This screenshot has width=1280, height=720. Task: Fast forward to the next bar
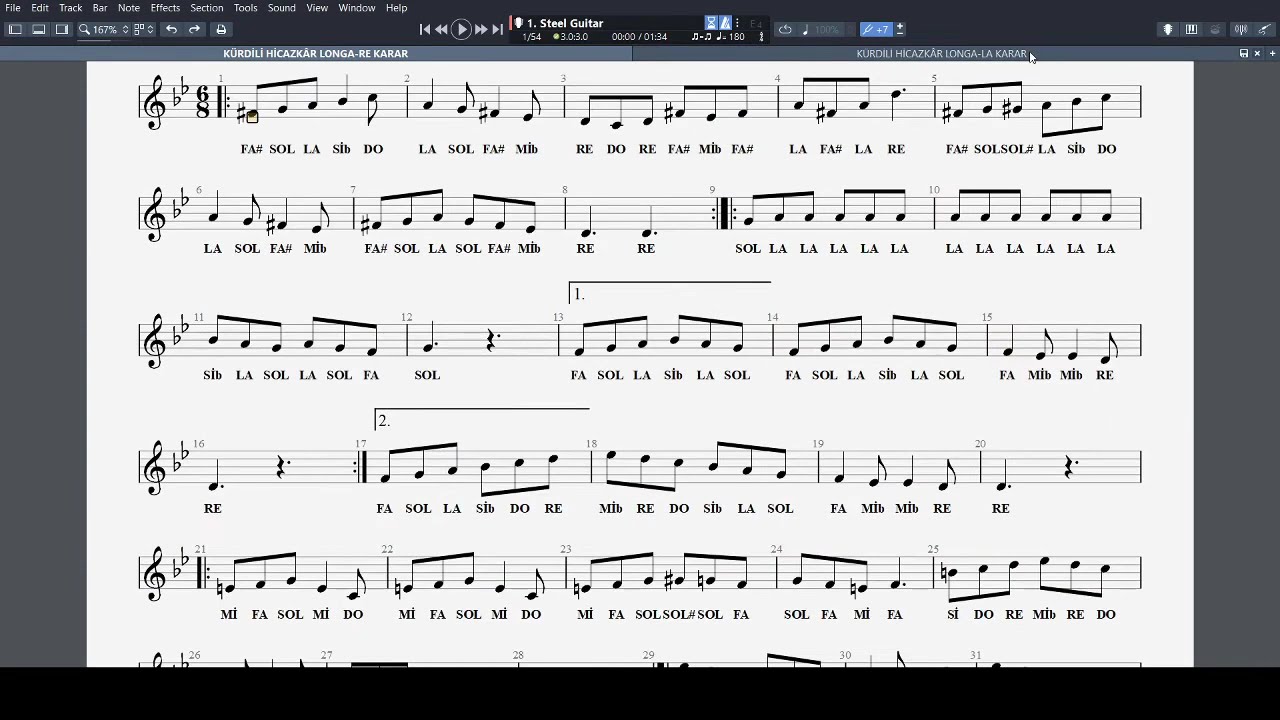point(481,30)
